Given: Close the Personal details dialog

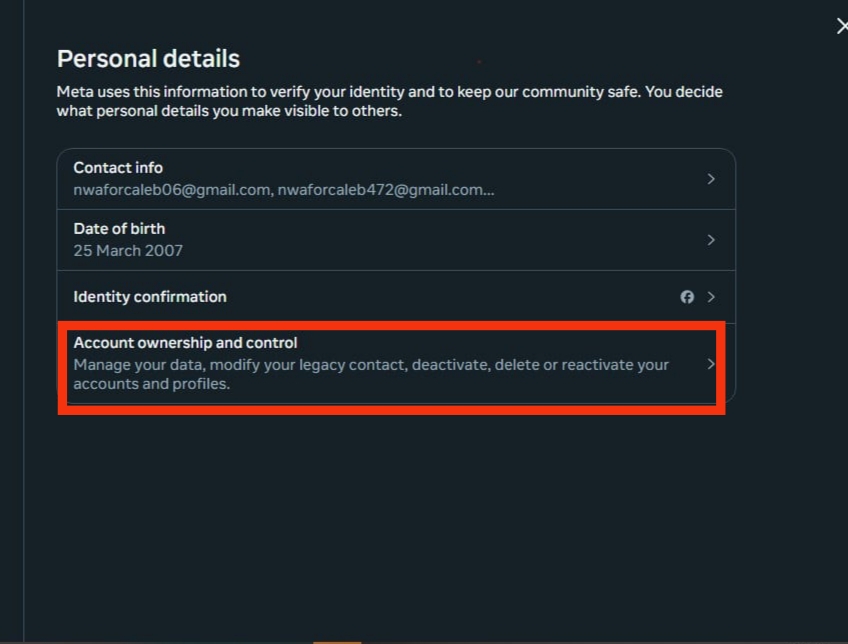Looking at the screenshot, I should click(842, 26).
